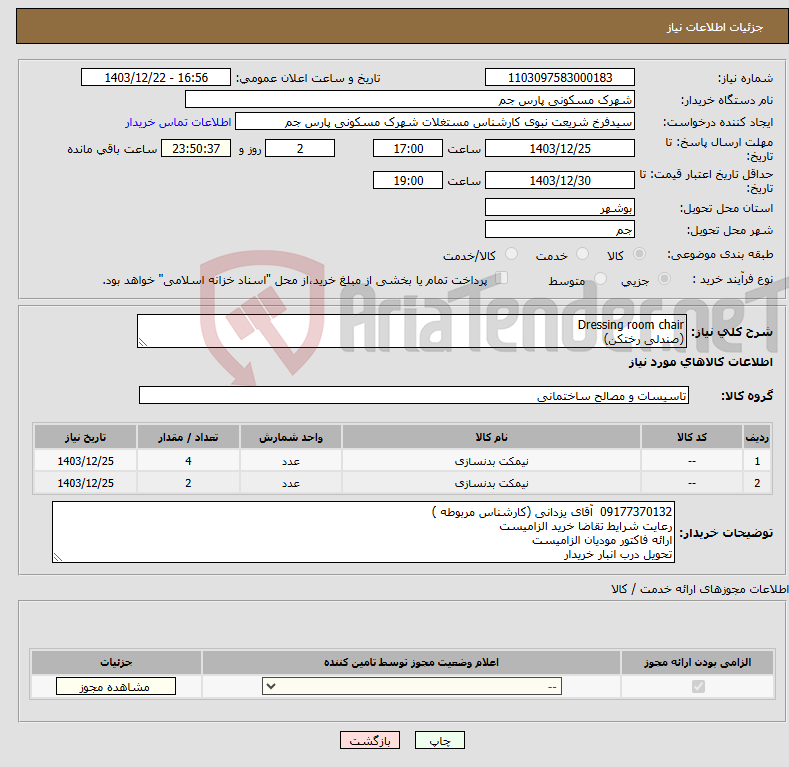Screen dimensions: 789x767
Task: Click the جزئیات column header
Action: click(x=116, y=662)
